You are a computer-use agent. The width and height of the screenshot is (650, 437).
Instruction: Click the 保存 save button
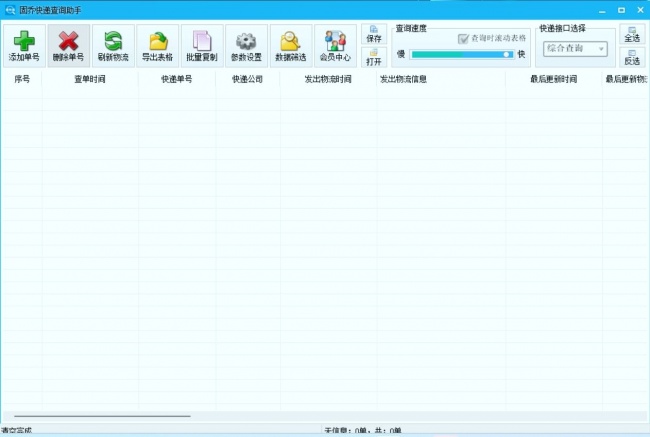tap(374, 34)
